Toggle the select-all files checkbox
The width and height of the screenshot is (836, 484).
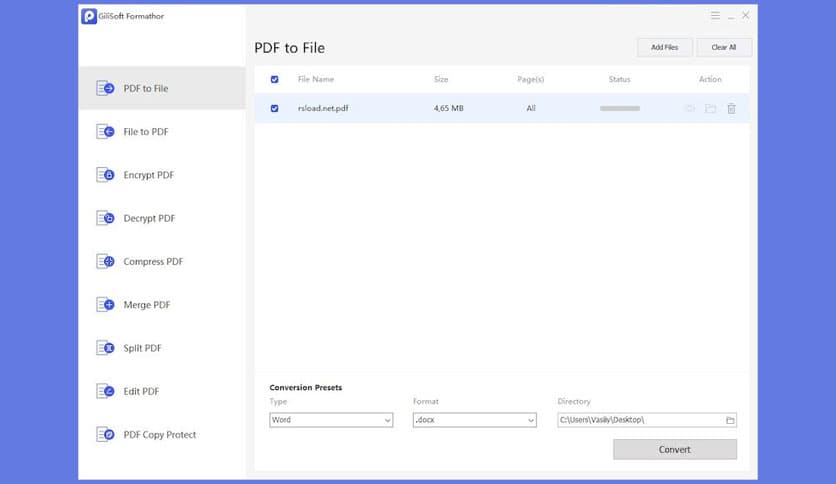[275, 79]
